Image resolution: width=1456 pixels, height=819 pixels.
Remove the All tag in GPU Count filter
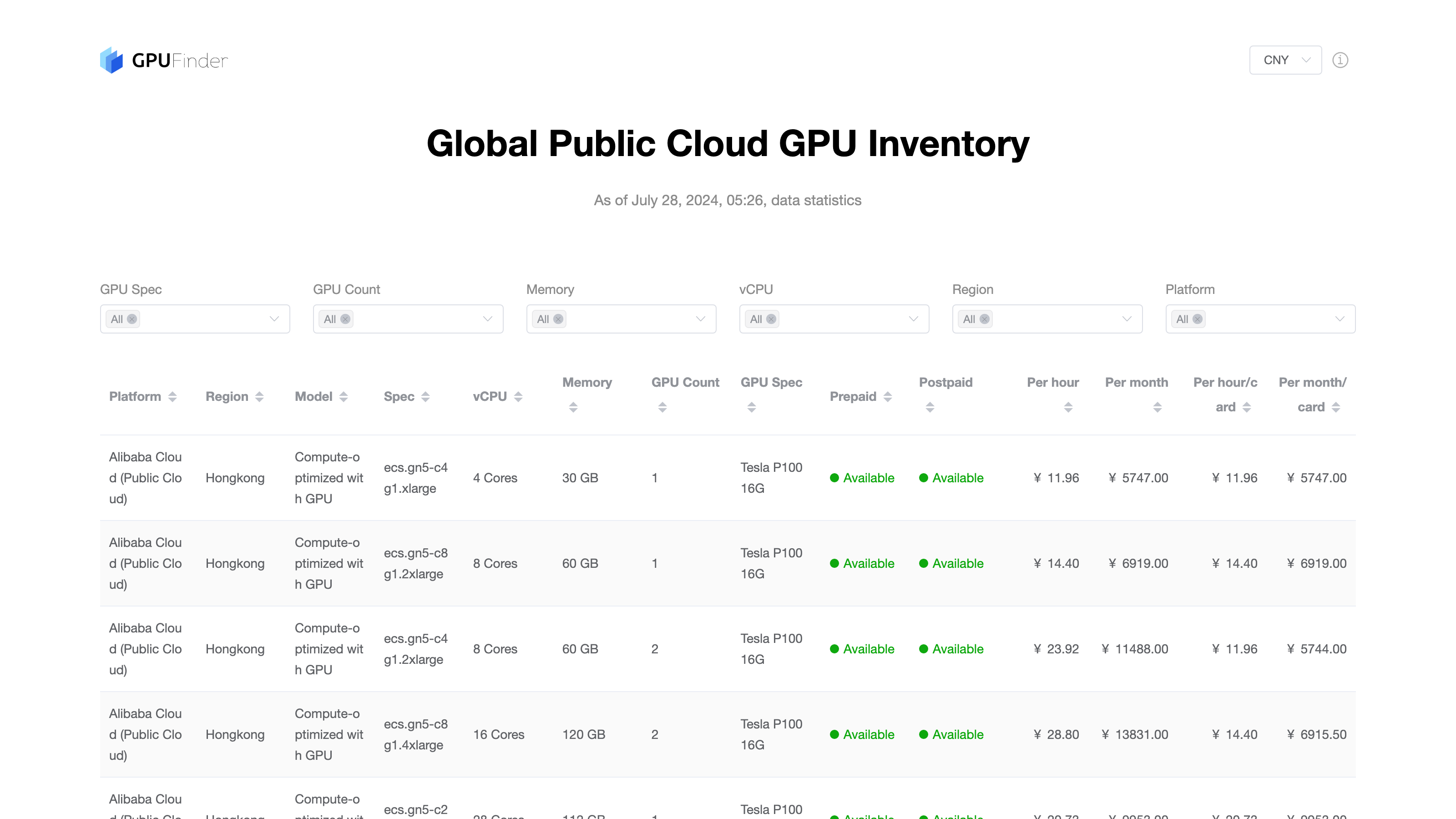click(345, 319)
